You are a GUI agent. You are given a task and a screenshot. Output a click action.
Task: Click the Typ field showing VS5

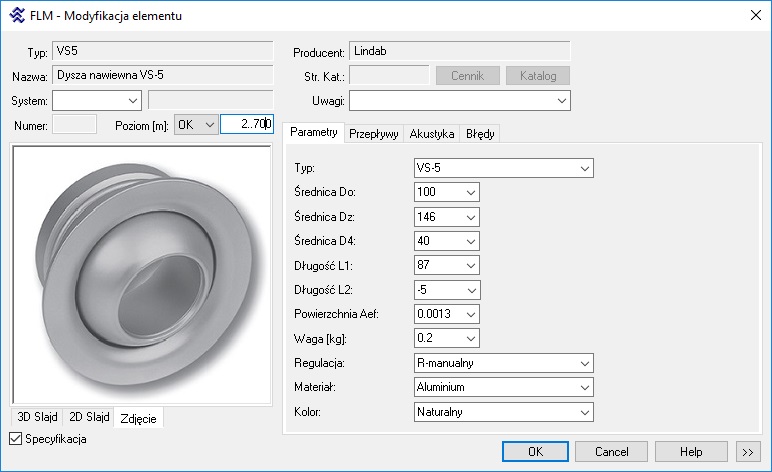coord(162,51)
